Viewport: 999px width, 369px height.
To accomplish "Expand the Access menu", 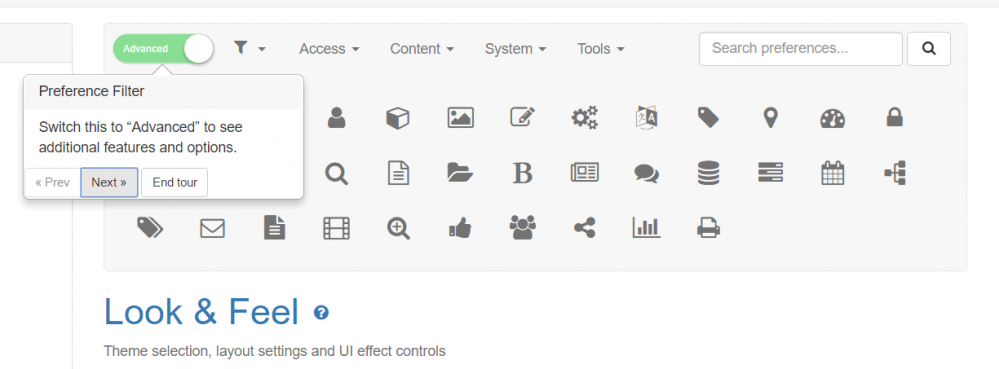I will pos(329,49).
